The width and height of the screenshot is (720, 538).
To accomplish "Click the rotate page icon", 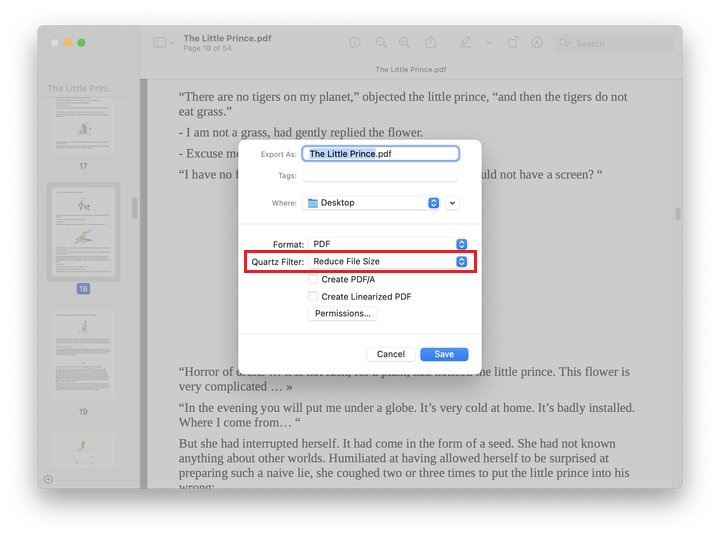I will coord(513,43).
